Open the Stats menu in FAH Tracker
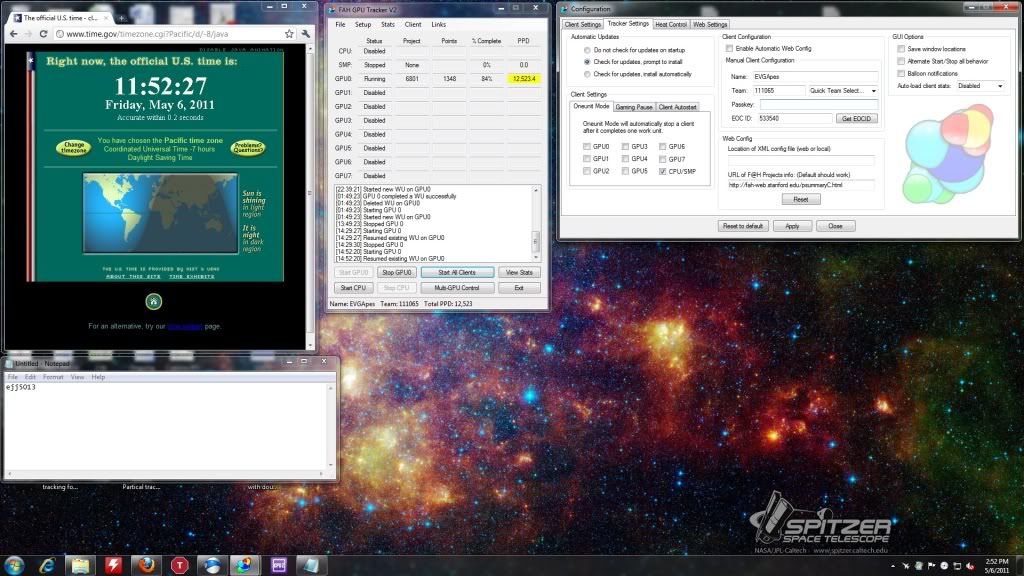This screenshot has height=576, width=1024. click(x=387, y=24)
